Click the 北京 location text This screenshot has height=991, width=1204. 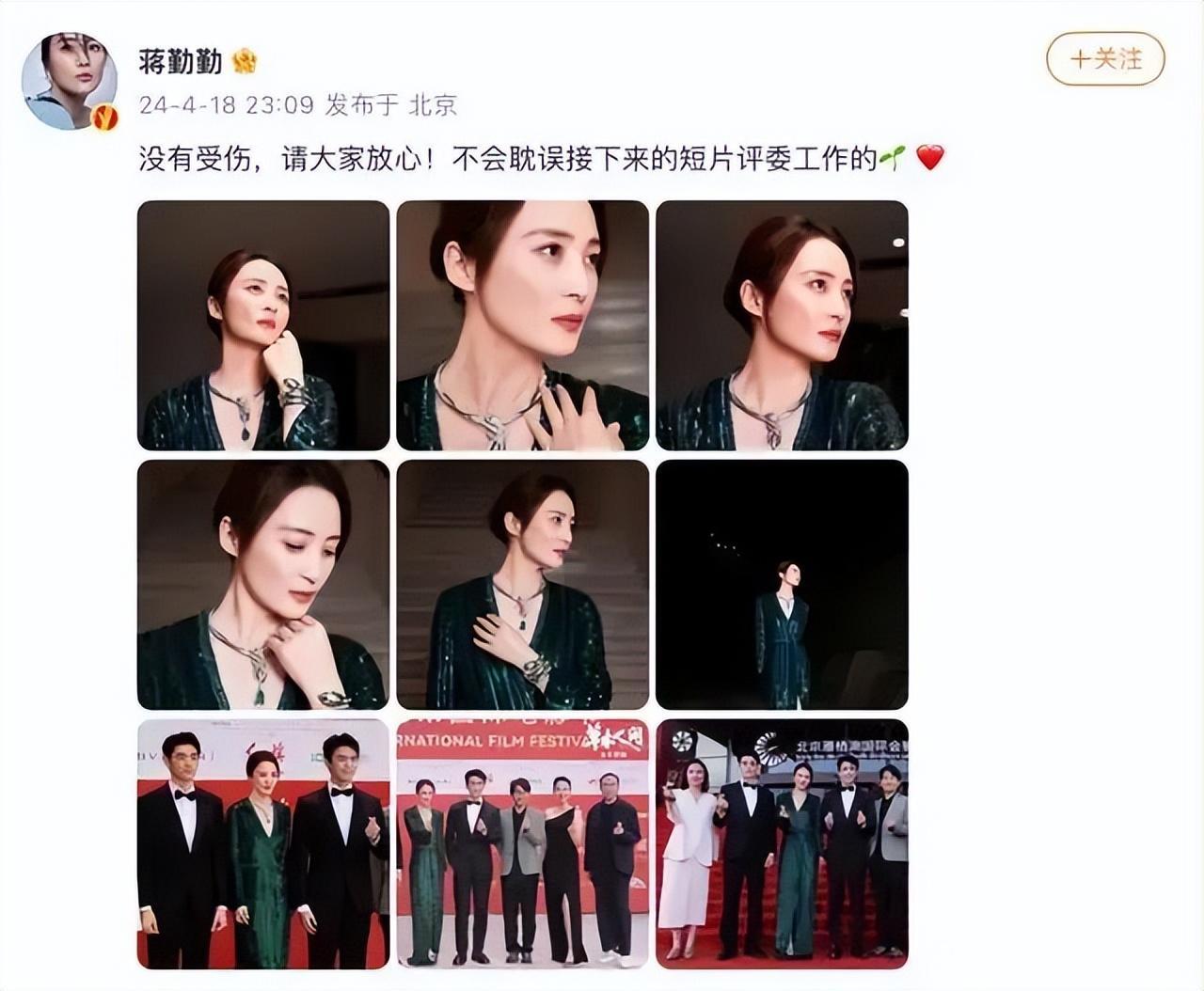click(433, 104)
